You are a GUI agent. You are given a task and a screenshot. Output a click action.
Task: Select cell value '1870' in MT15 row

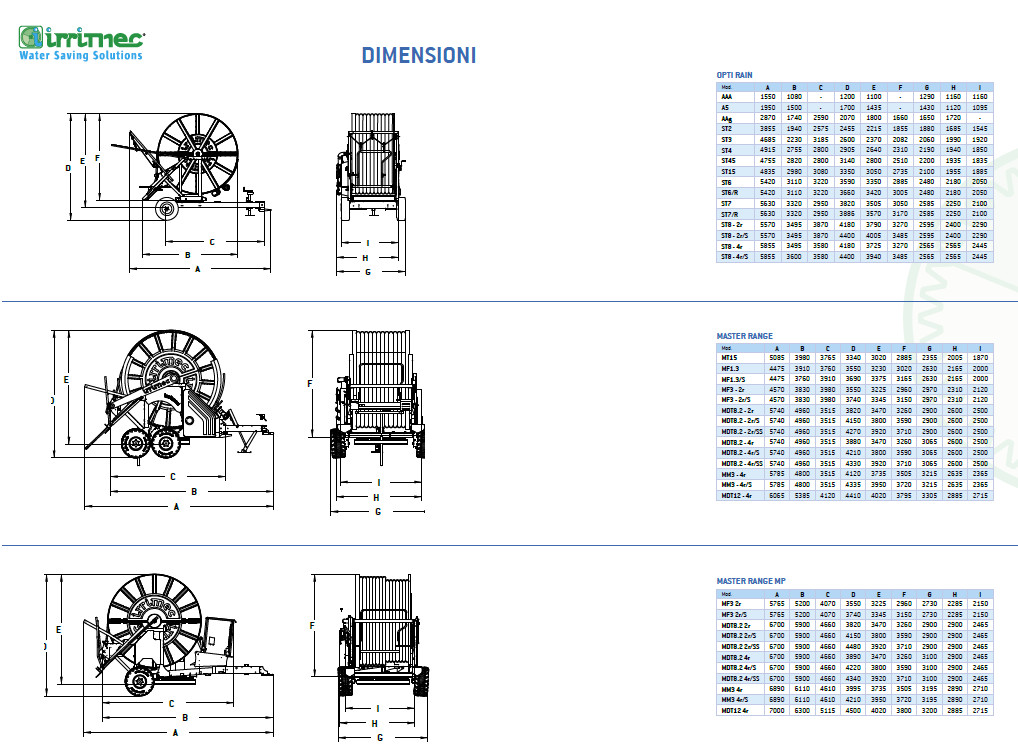coord(980,358)
